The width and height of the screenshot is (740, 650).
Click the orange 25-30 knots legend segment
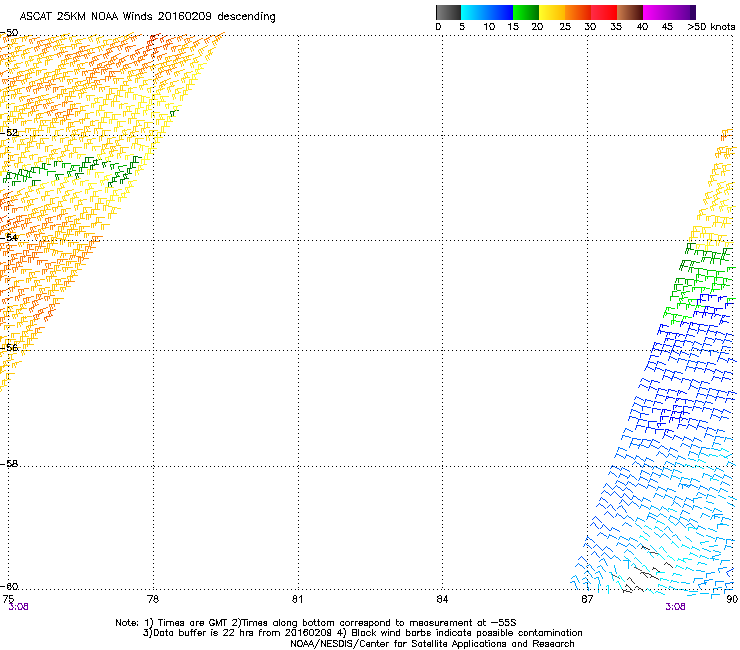click(x=578, y=12)
